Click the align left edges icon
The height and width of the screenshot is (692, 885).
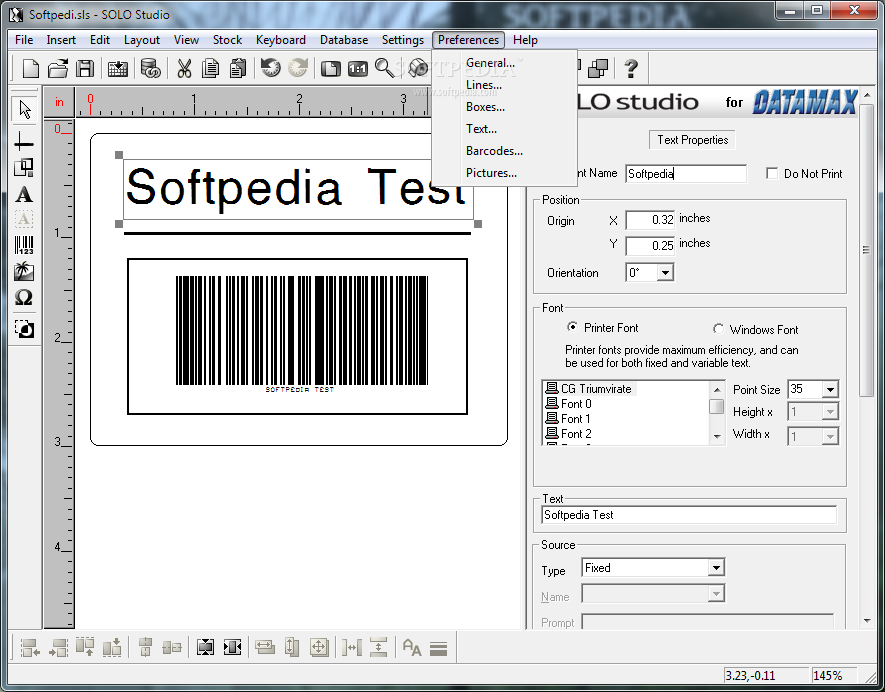(30, 647)
